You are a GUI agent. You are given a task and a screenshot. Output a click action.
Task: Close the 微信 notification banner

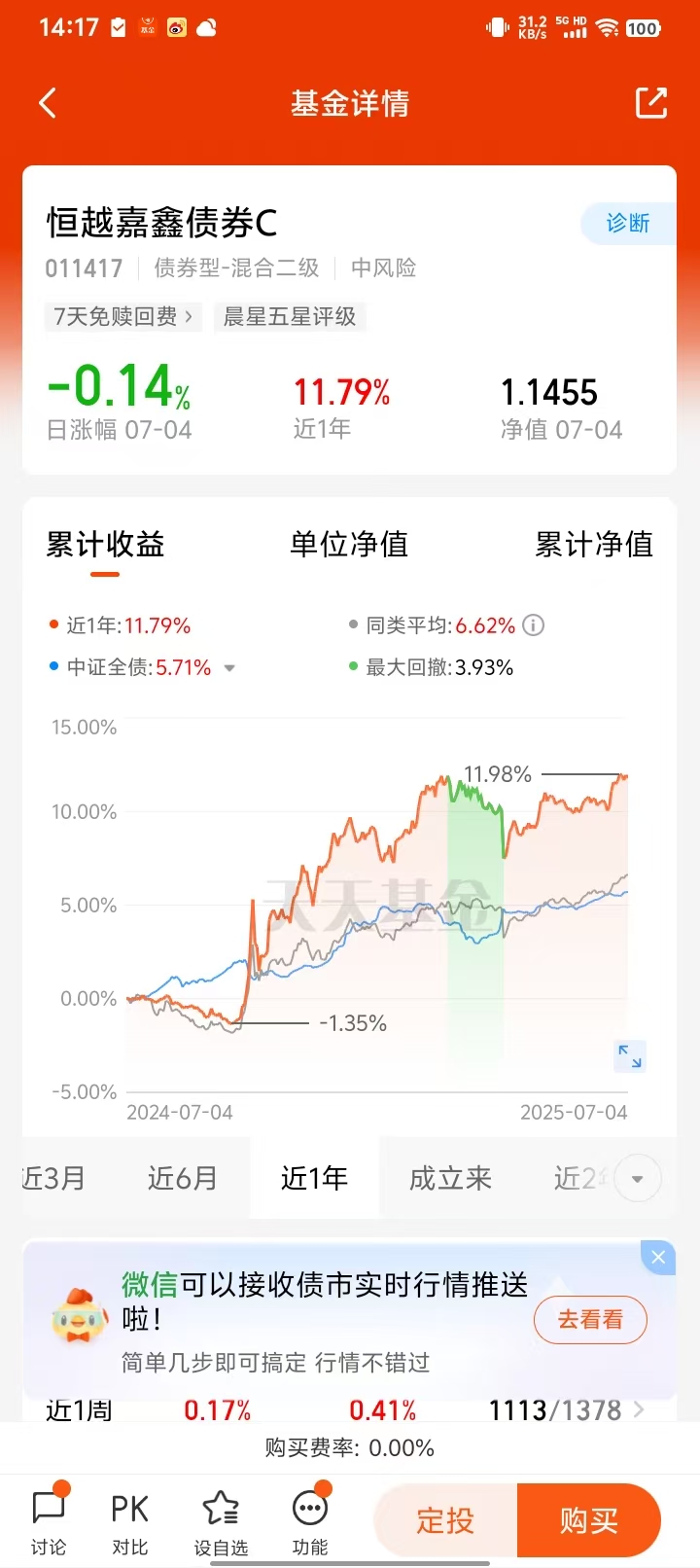[658, 1257]
